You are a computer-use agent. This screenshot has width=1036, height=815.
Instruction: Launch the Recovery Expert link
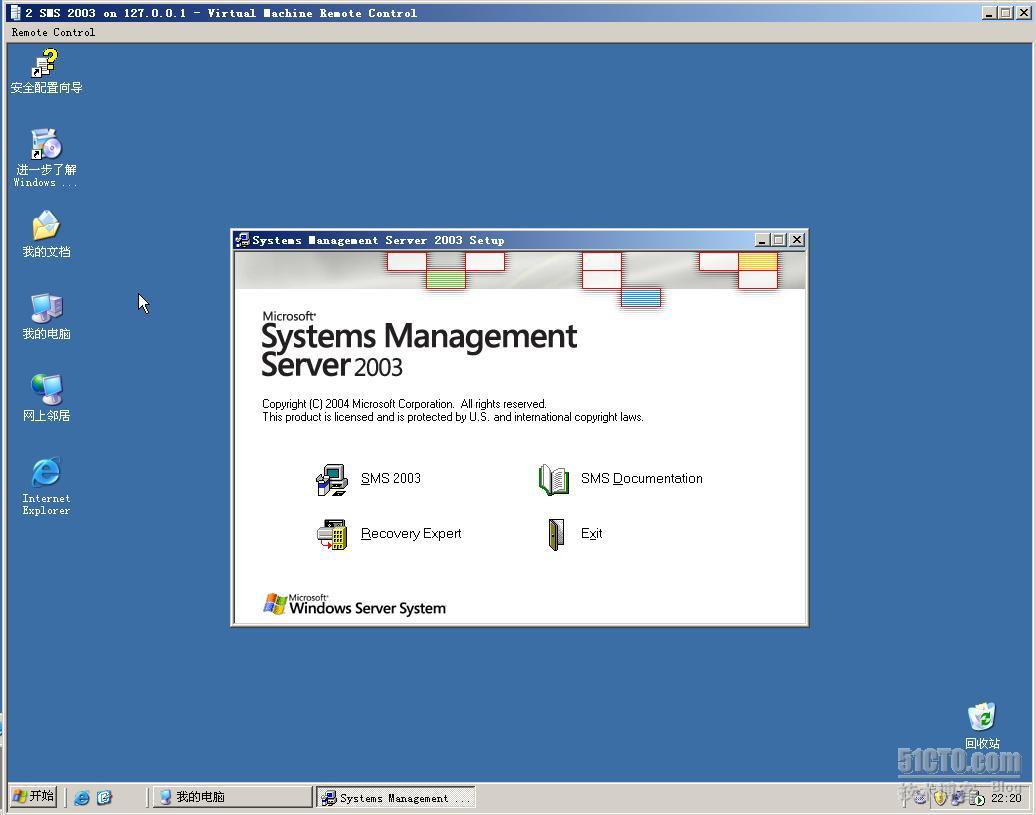[x=411, y=534]
